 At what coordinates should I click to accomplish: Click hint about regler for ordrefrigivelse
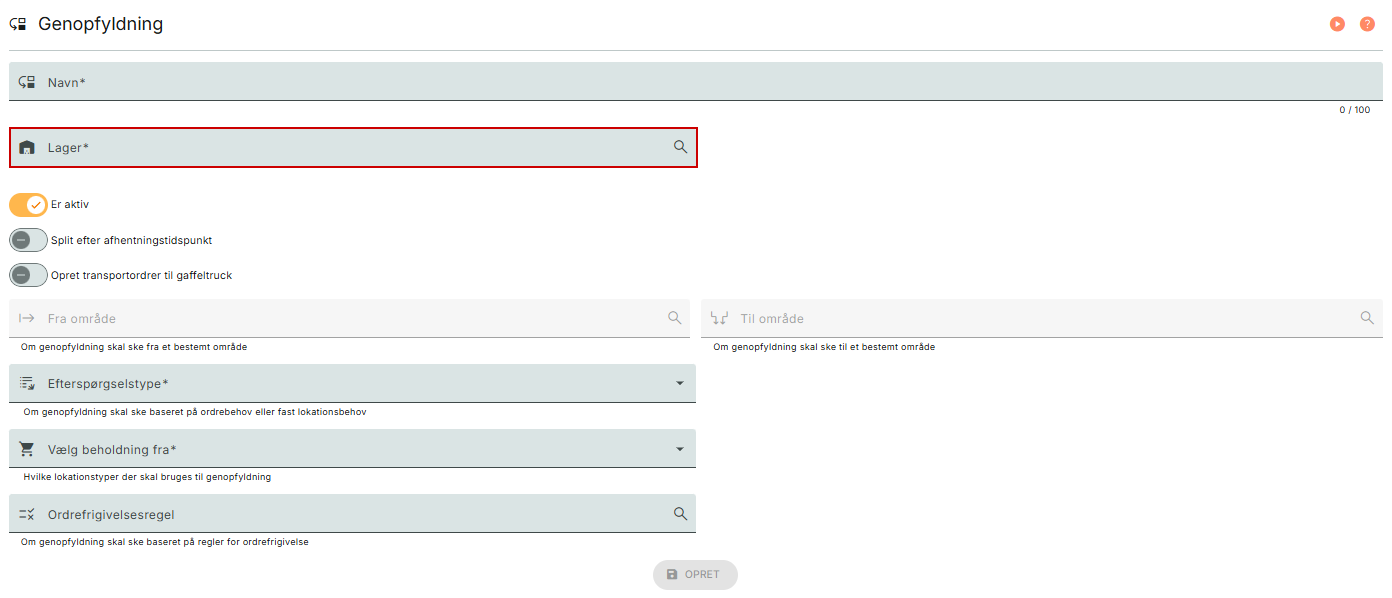(165, 542)
